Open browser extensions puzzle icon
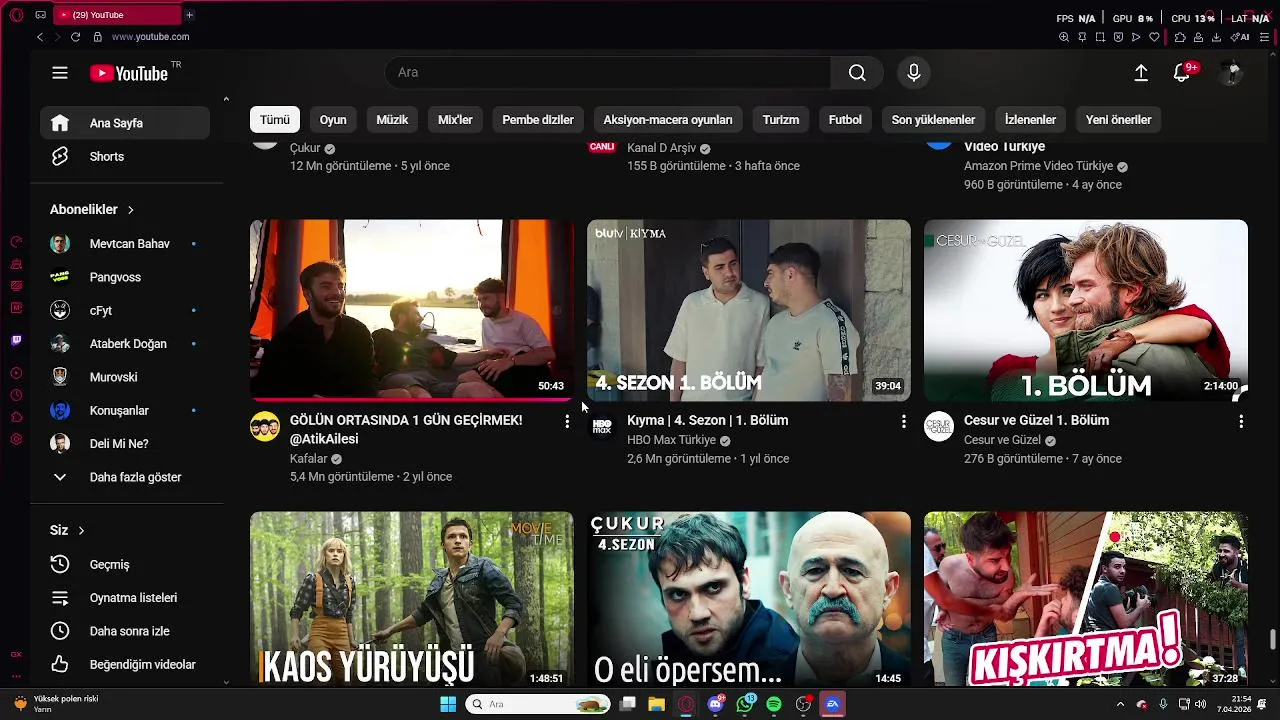Image resolution: width=1280 pixels, height=720 pixels. point(1181,37)
